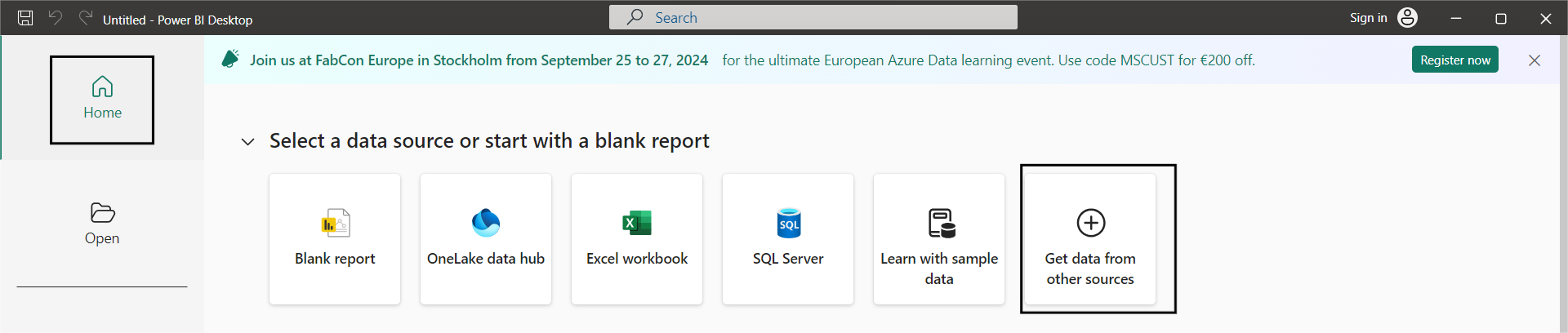Viewport: 1568px width, 333px height.
Task: Open the user account avatar icon
Action: point(1407,17)
